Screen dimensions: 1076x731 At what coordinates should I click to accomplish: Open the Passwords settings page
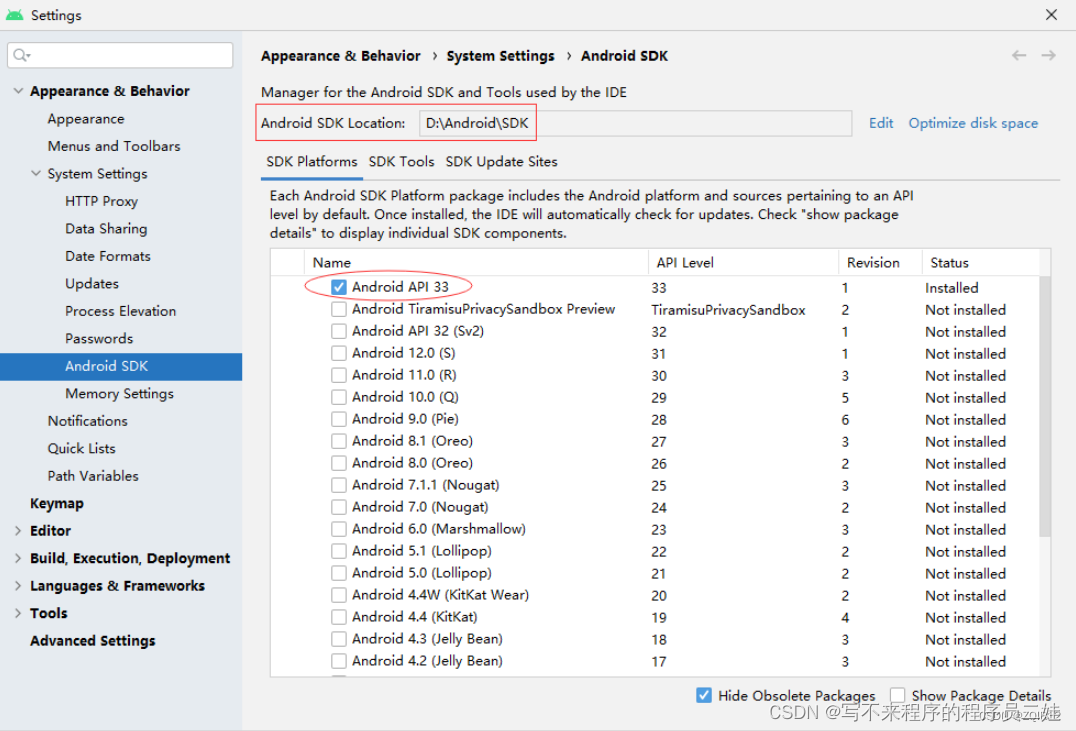pyautogui.click(x=99, y=338)
